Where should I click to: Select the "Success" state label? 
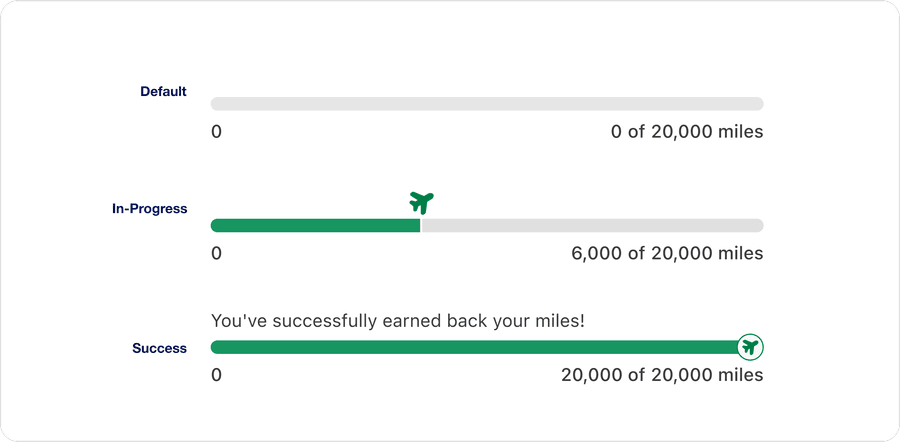(x=159, y=349)
